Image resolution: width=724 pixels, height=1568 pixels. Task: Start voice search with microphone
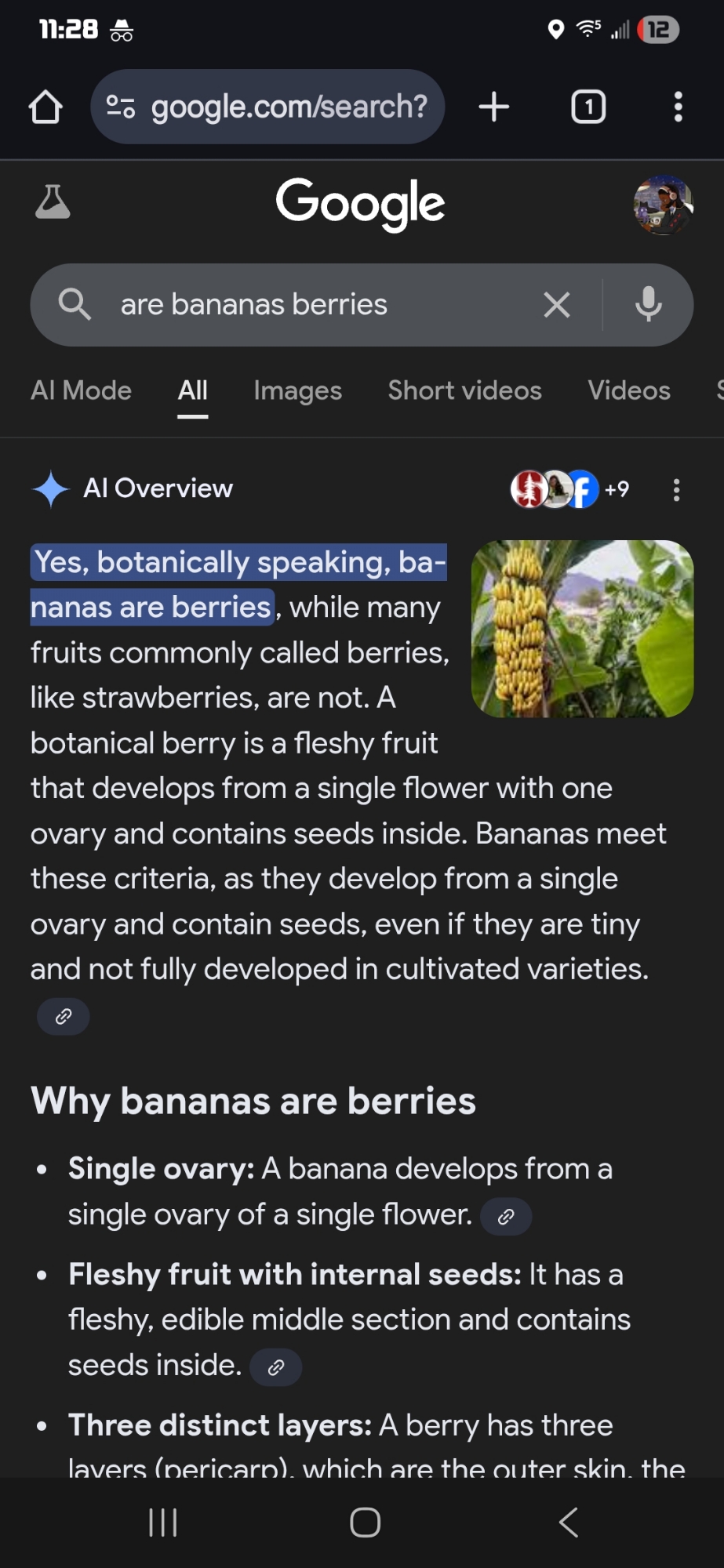(x=648, y=305)
